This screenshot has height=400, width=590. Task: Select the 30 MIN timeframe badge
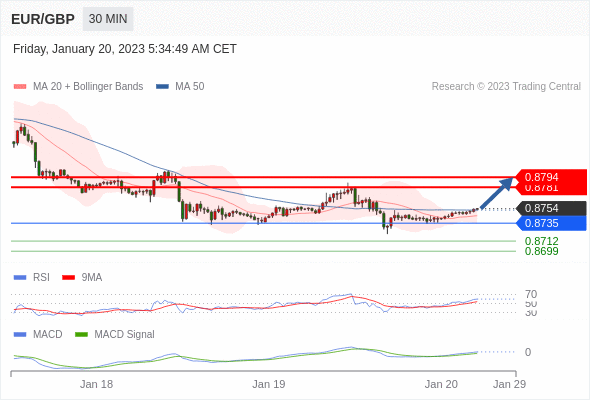click(x=108, y=19)
